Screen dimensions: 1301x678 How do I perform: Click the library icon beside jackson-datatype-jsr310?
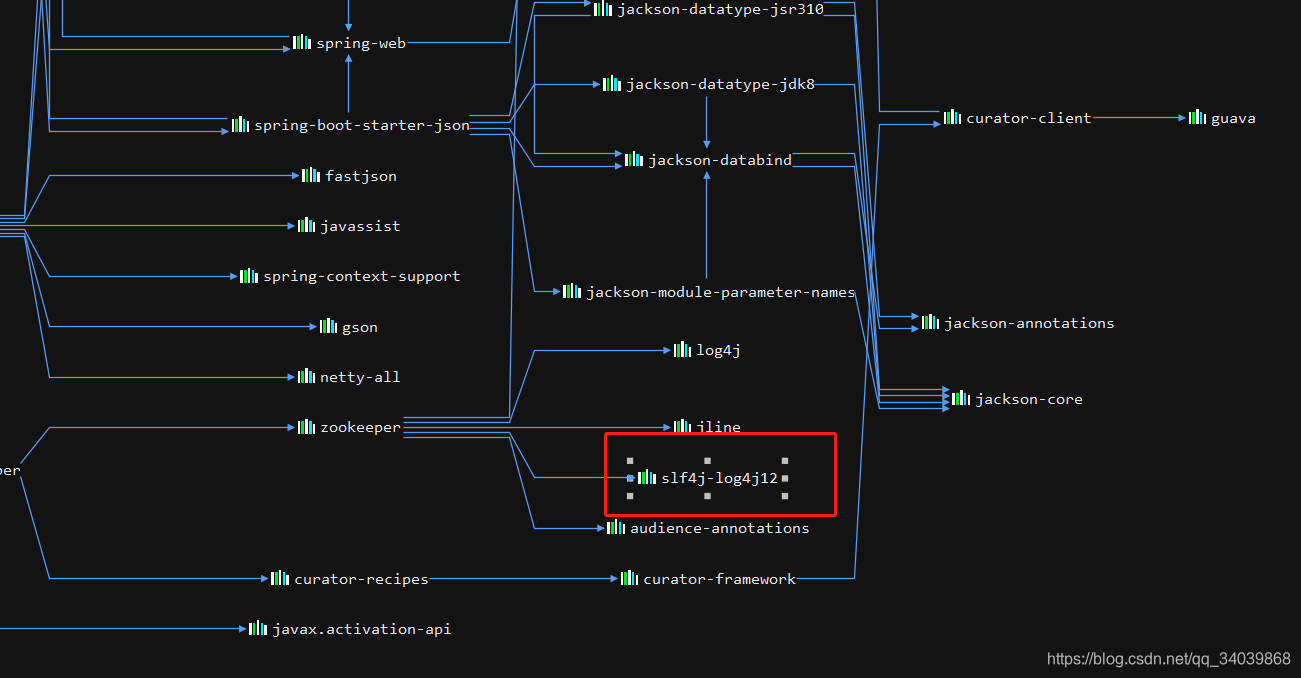coord(603,8)
